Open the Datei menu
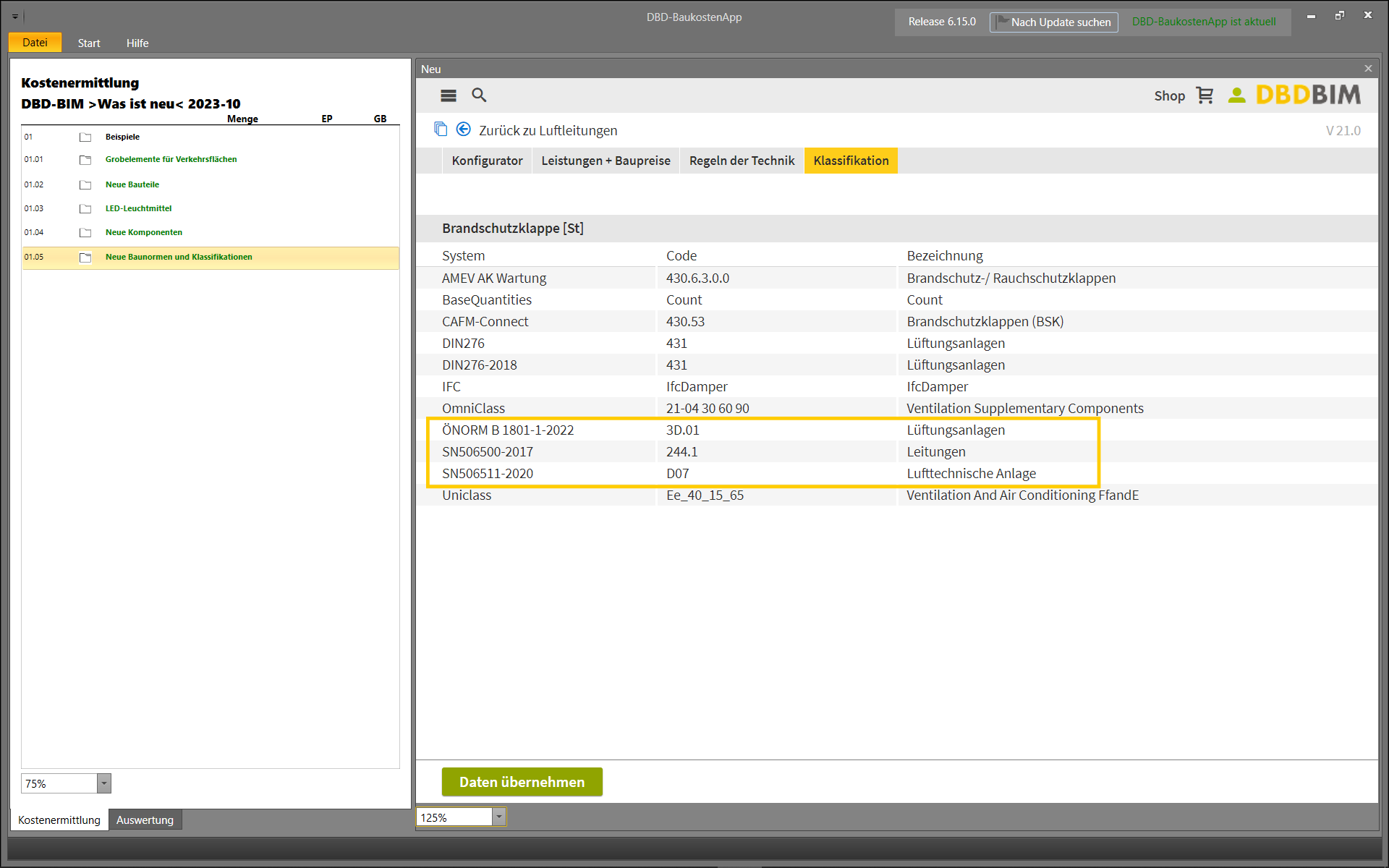1389x868 pixels. point(35,43)
